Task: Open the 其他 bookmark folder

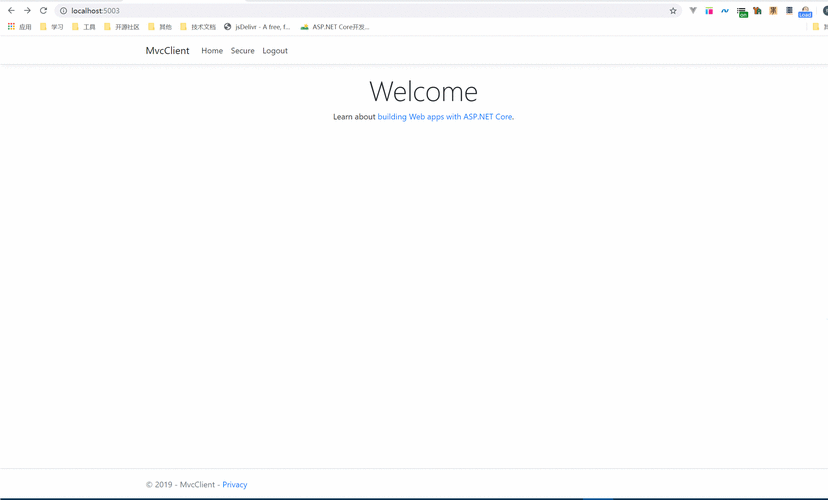Action: 160,27
